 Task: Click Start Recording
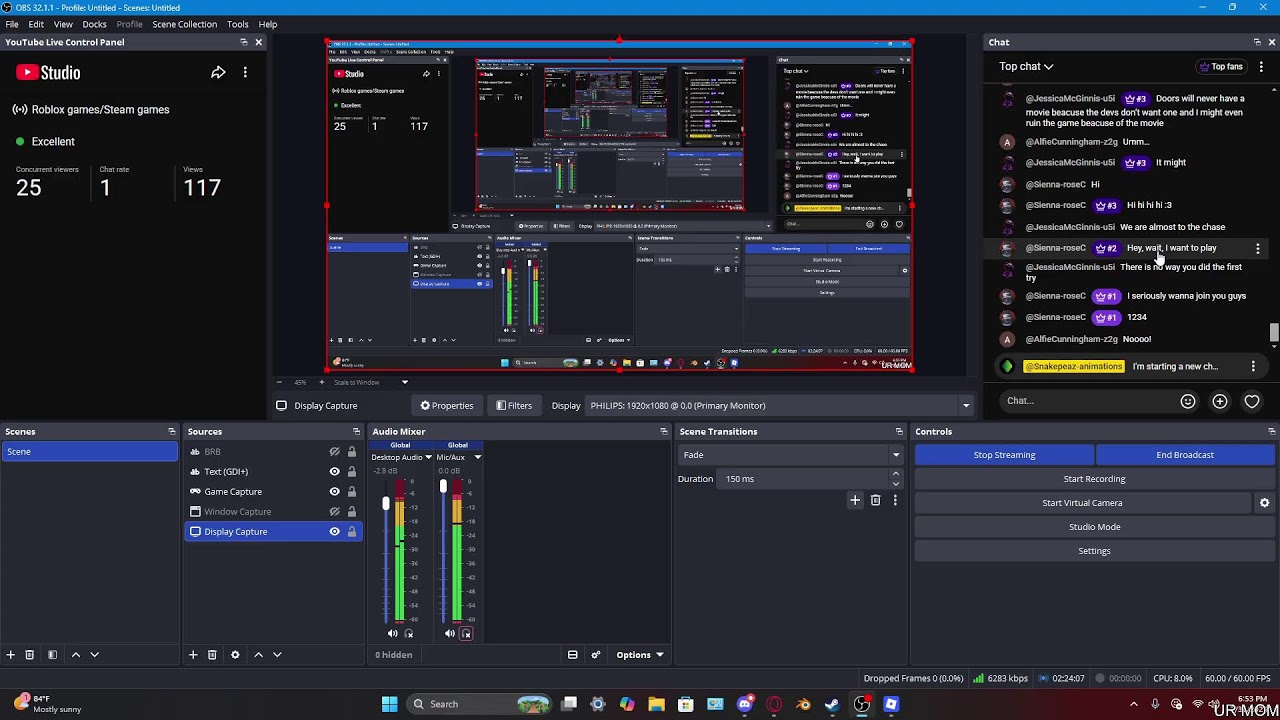point(1094,479)
